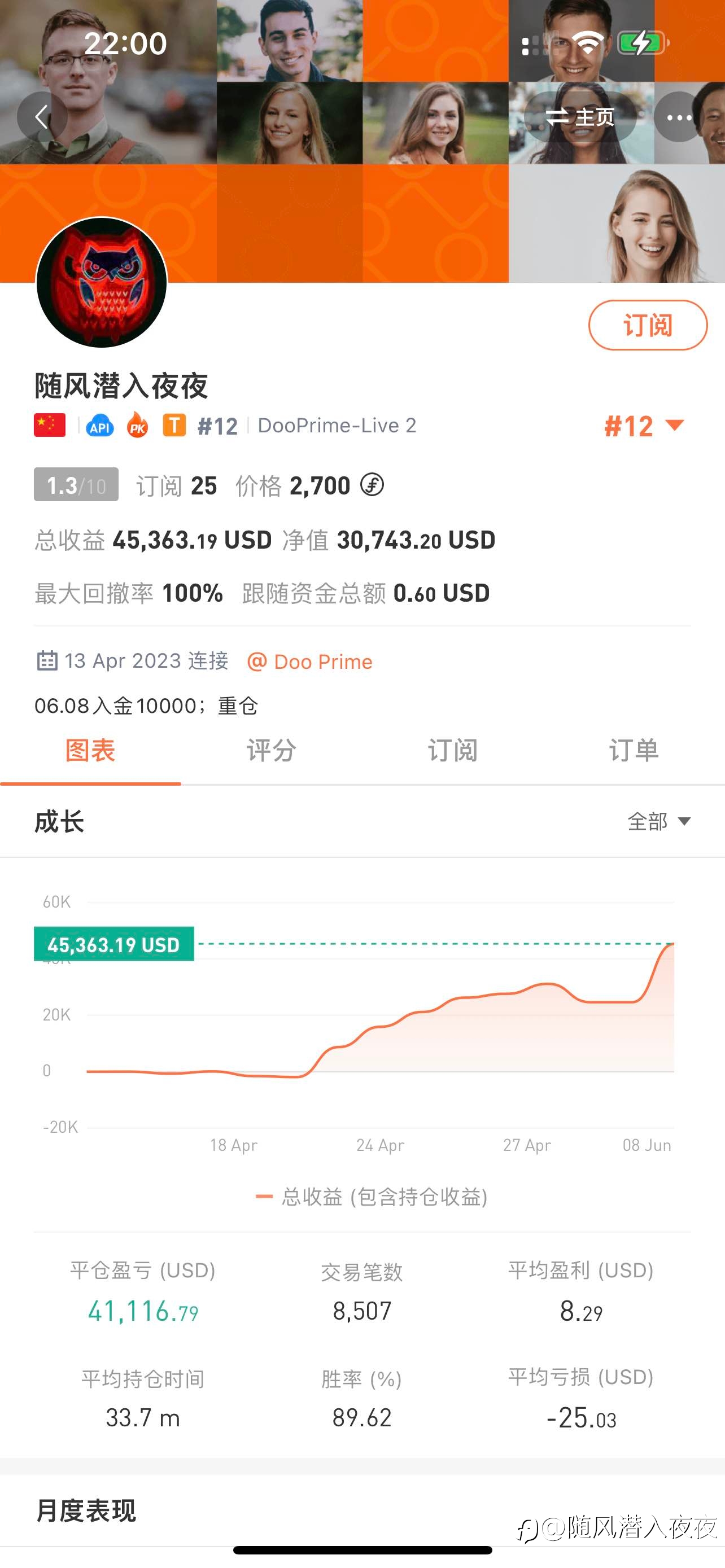This screenshot has width=725, height=1568.
Task: Tap the 订阅 subscribe button
Action: click(648, 325)
